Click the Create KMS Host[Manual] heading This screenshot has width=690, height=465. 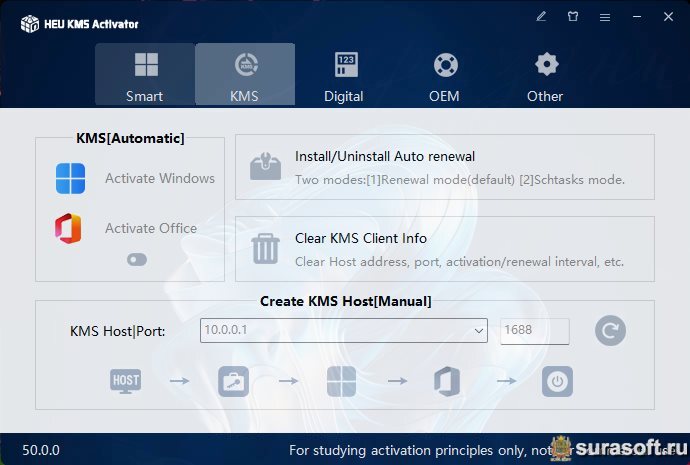(346, 301)
